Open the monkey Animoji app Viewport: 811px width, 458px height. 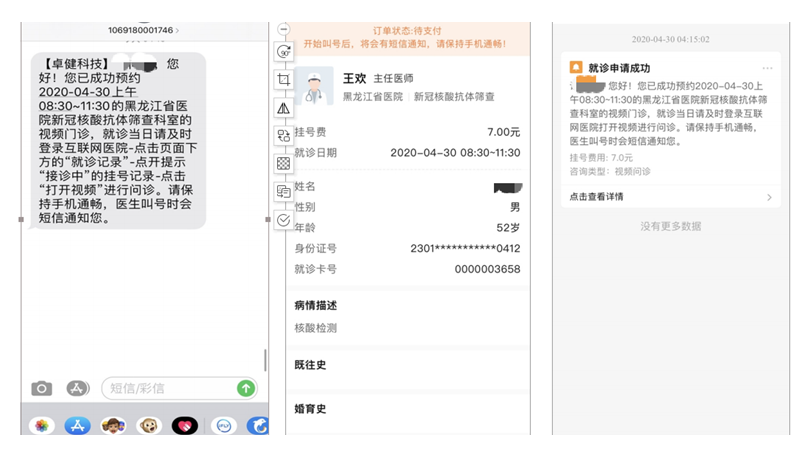[x=149, y=425]
